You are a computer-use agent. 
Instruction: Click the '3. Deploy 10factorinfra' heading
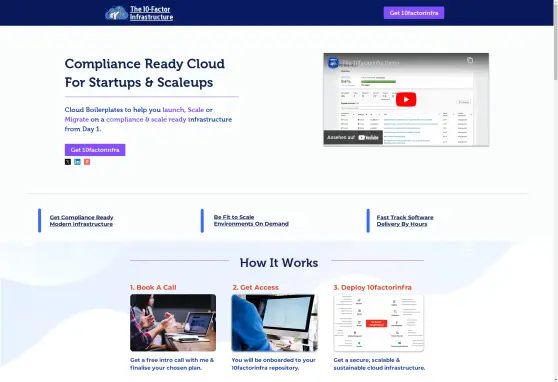click(x=372, y=287)
